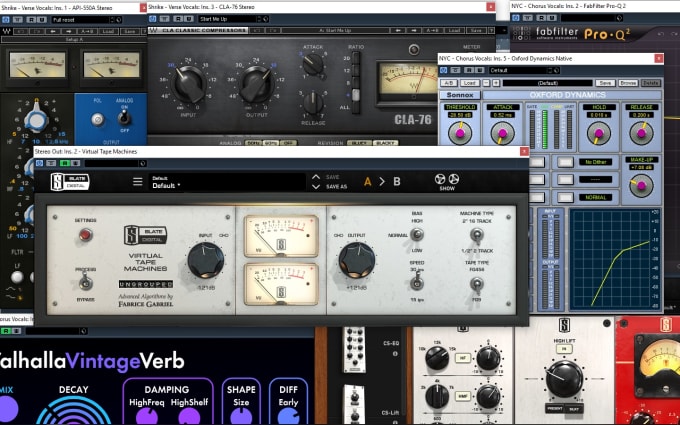Flip the PROCESS/BYPASS switch
Viewport: 680px width, 425px height.
click(x=85, y=283)
